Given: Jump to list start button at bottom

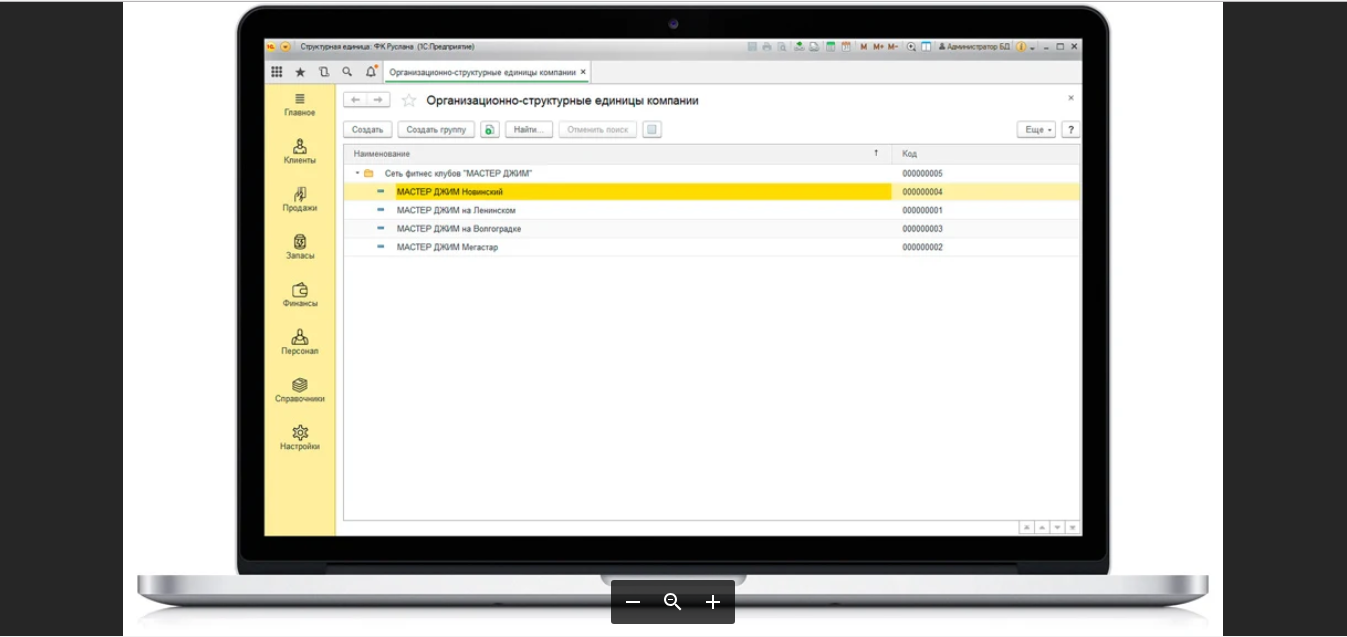Looking at the screenshot, I should (x=1026, y=527).
